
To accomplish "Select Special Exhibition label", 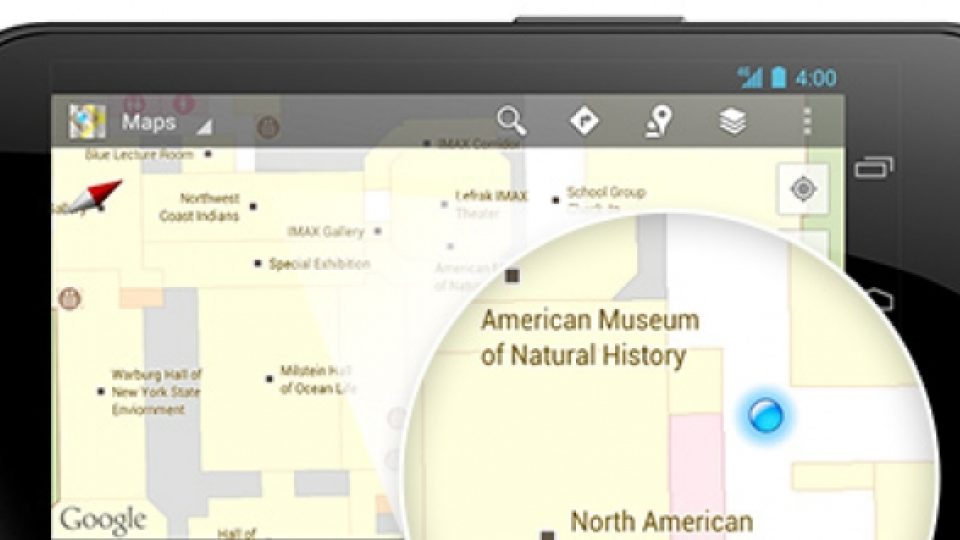I will tap(320, 264).
